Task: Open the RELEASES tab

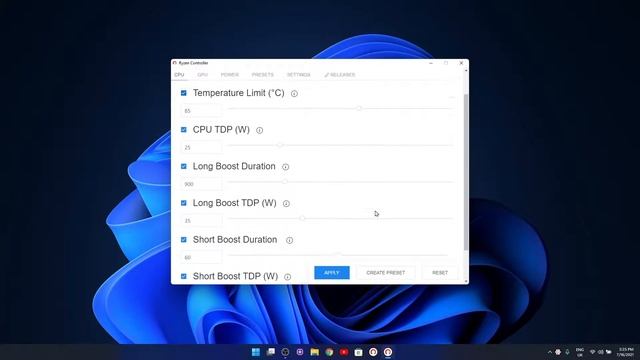Action: coord(340,75)
